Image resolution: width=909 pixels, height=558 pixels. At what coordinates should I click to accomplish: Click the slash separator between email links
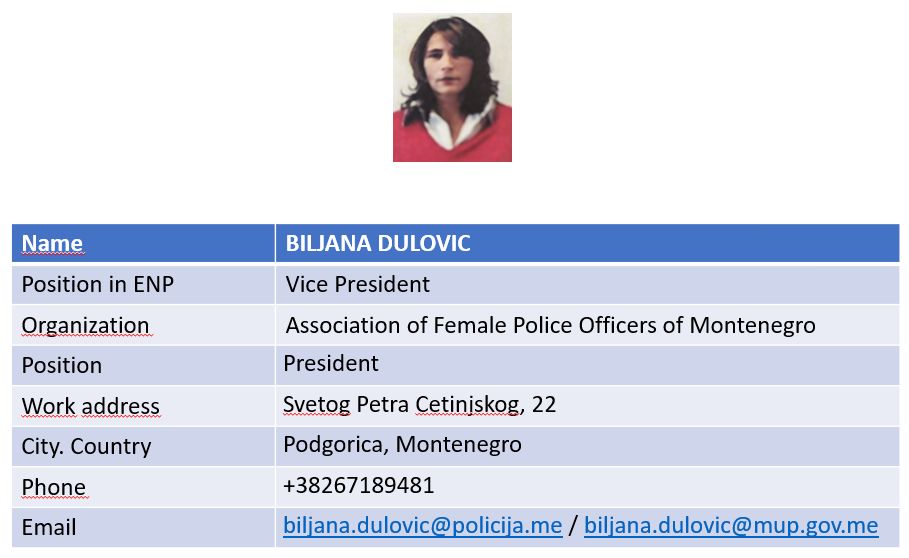point(573,526)
